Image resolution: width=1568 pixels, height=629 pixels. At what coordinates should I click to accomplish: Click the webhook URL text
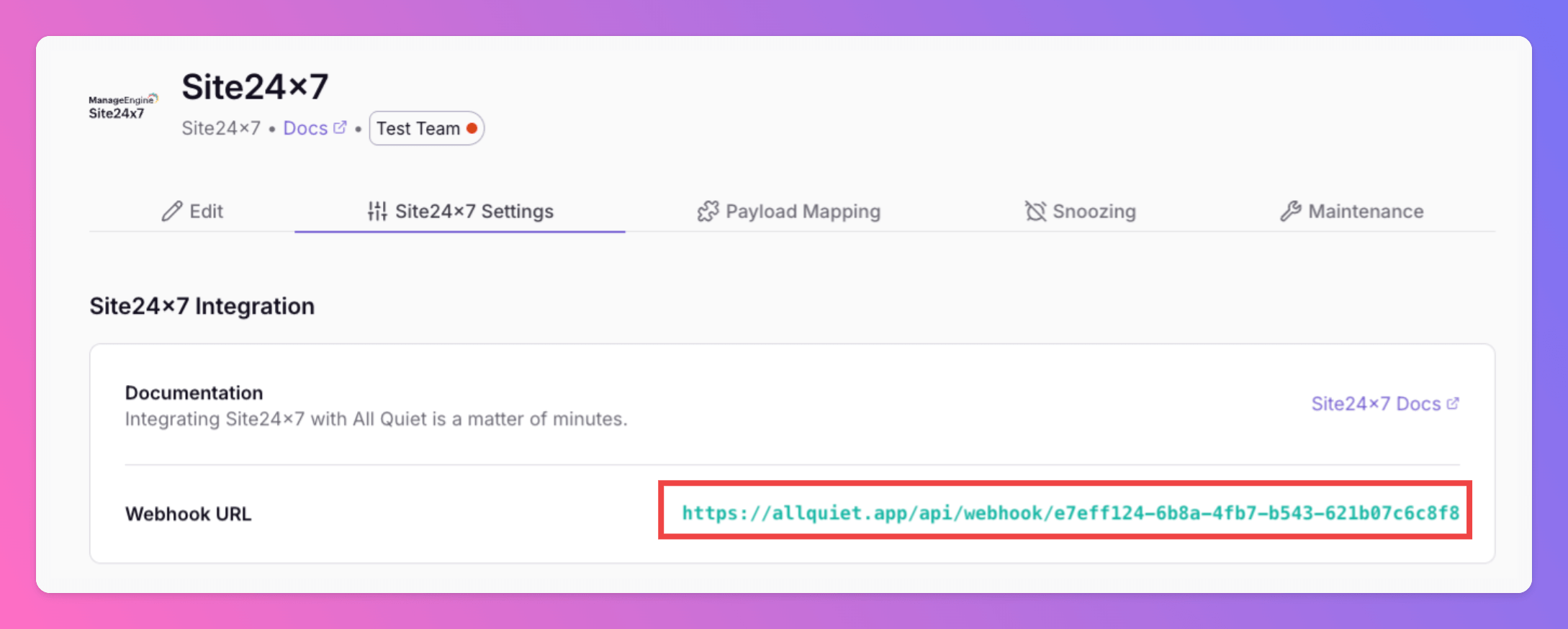pyautogui.click(x=1071, y=512)
